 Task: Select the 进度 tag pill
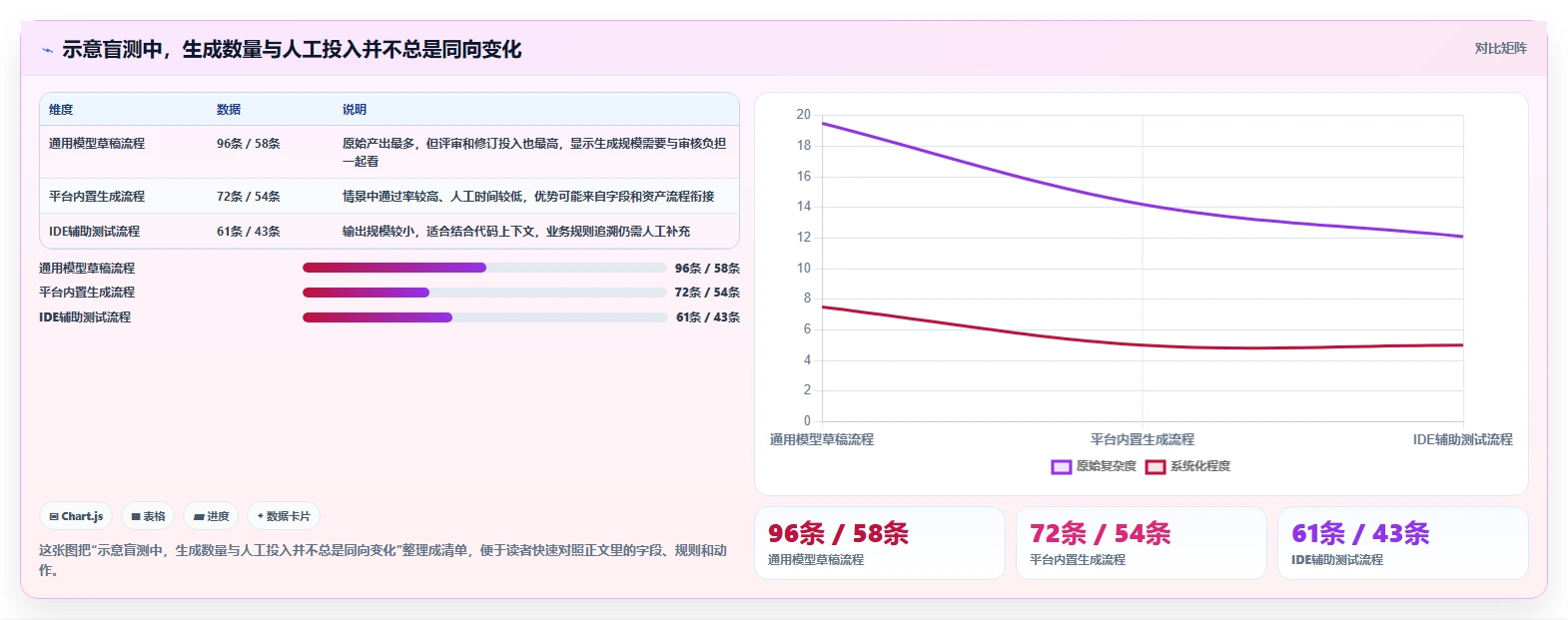[211, 516]
